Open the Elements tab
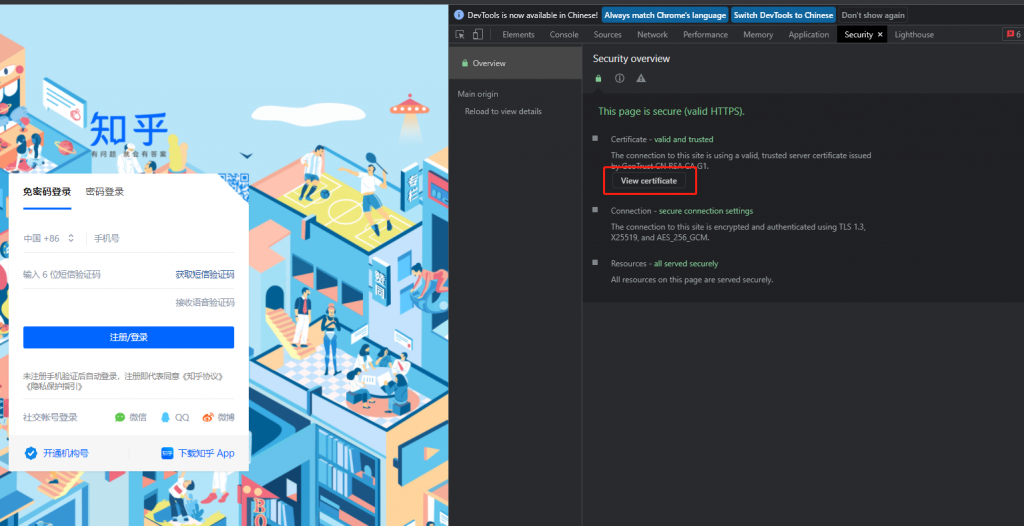This screenshot has height=526, width=1024. [x=519, y=35]
